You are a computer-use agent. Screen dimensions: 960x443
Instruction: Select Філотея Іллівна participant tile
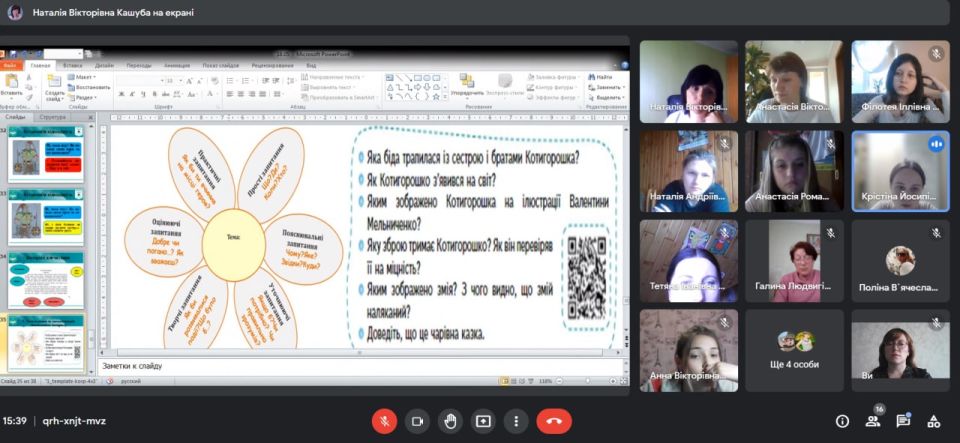[x=901, y=82]
